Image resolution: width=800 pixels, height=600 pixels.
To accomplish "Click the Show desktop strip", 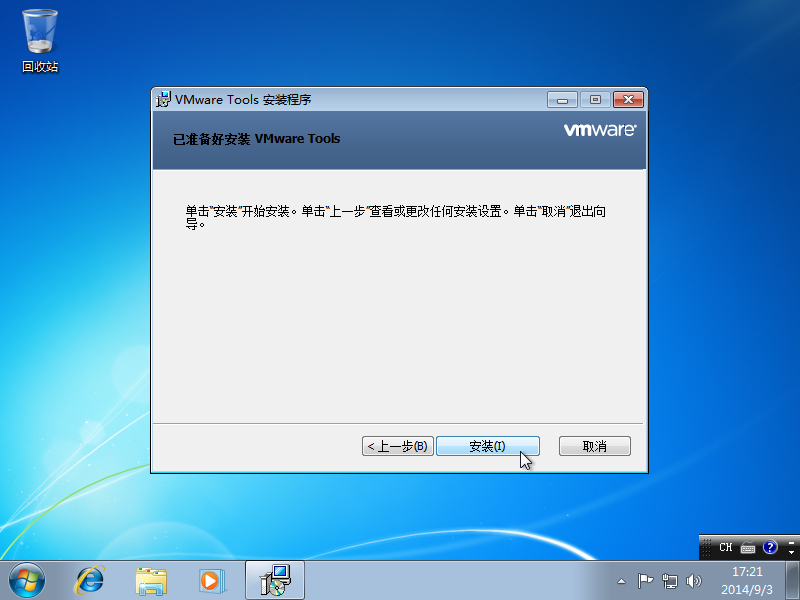I will pyautogui.click(x=792, y=581).
